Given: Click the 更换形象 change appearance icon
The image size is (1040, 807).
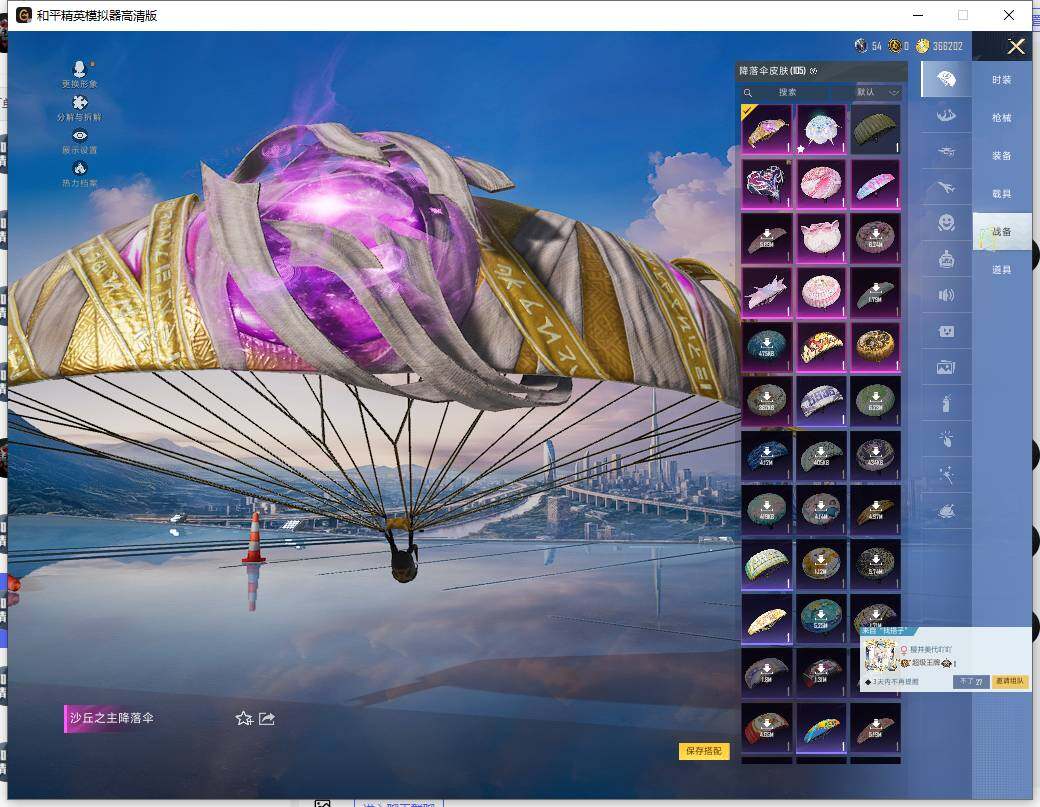Looking at the screenshot, I should 80,69.
